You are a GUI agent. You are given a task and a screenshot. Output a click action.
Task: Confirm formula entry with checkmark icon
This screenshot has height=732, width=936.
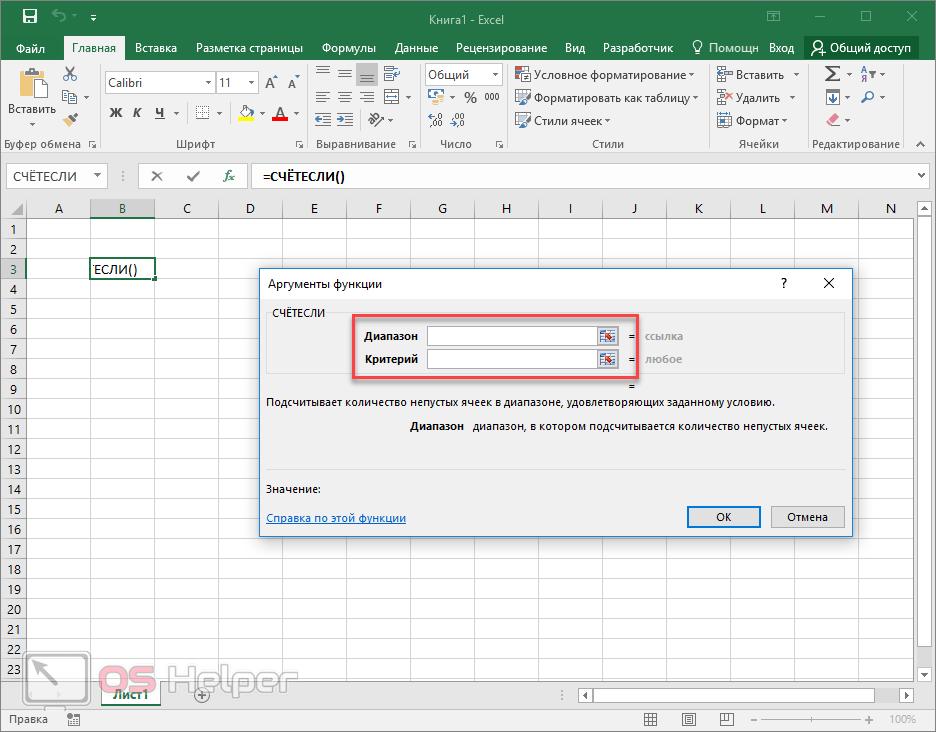[193, 176]
